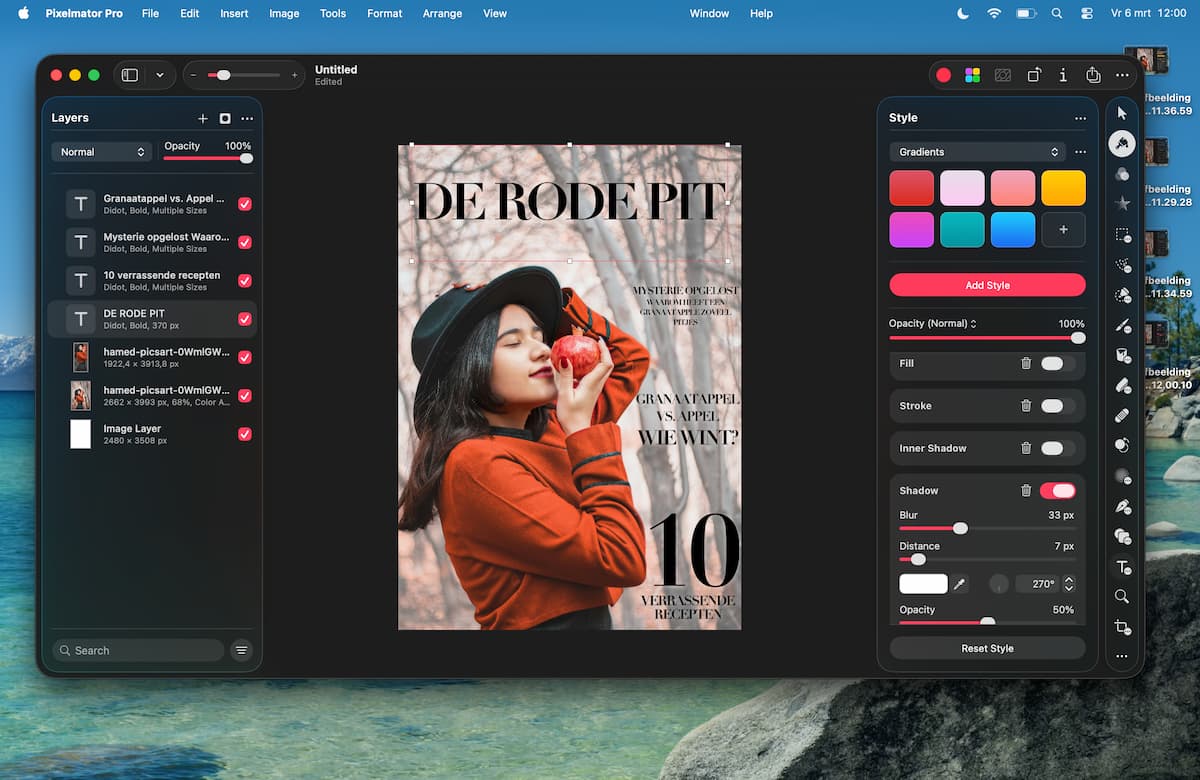Open the Window menu
Image resolution: width=1200 pixels, height=780 pixels.
coord(709,14)
